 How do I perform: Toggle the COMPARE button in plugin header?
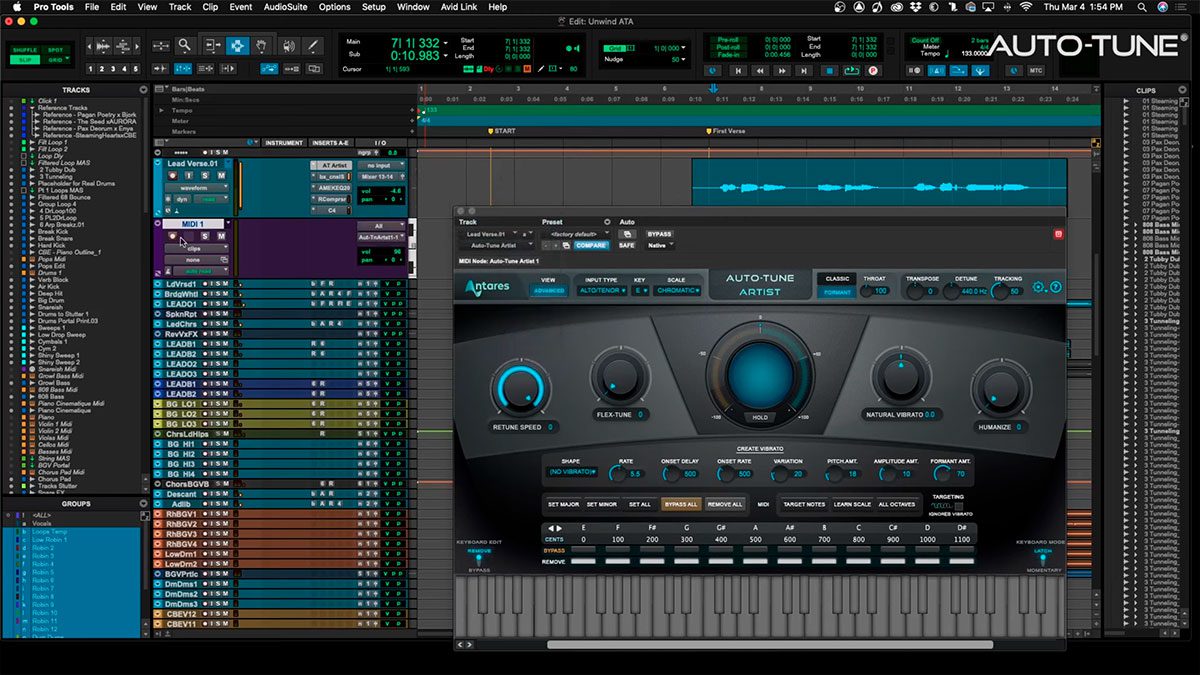click(591, 245)
